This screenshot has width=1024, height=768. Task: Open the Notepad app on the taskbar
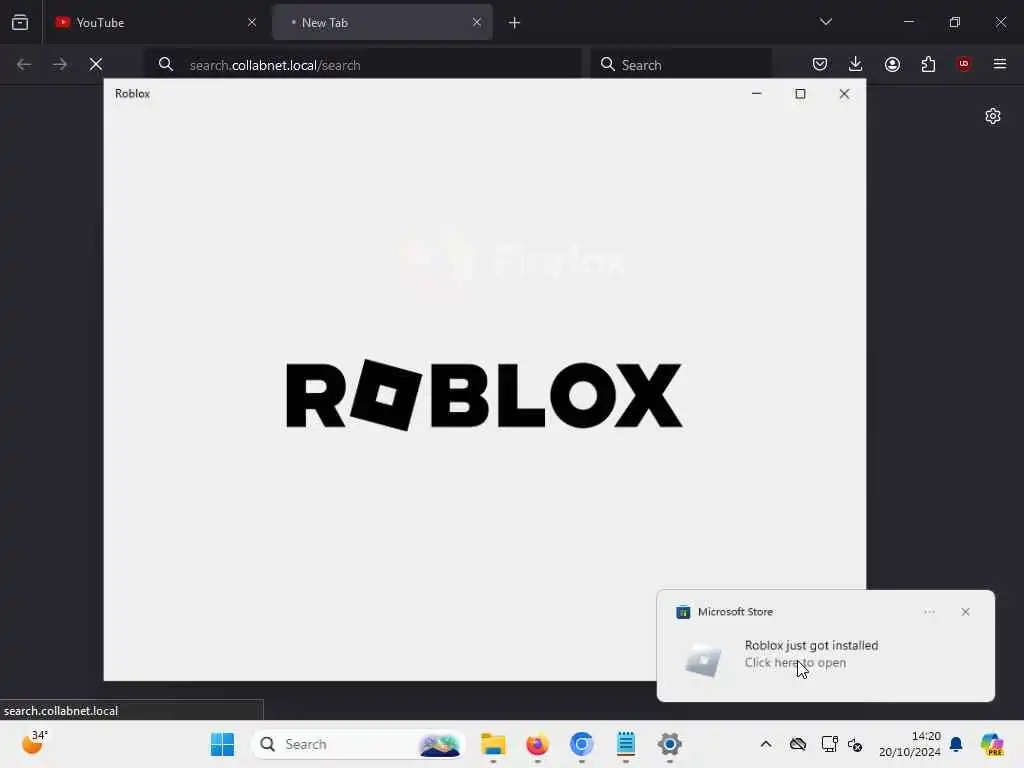[626, 744]
